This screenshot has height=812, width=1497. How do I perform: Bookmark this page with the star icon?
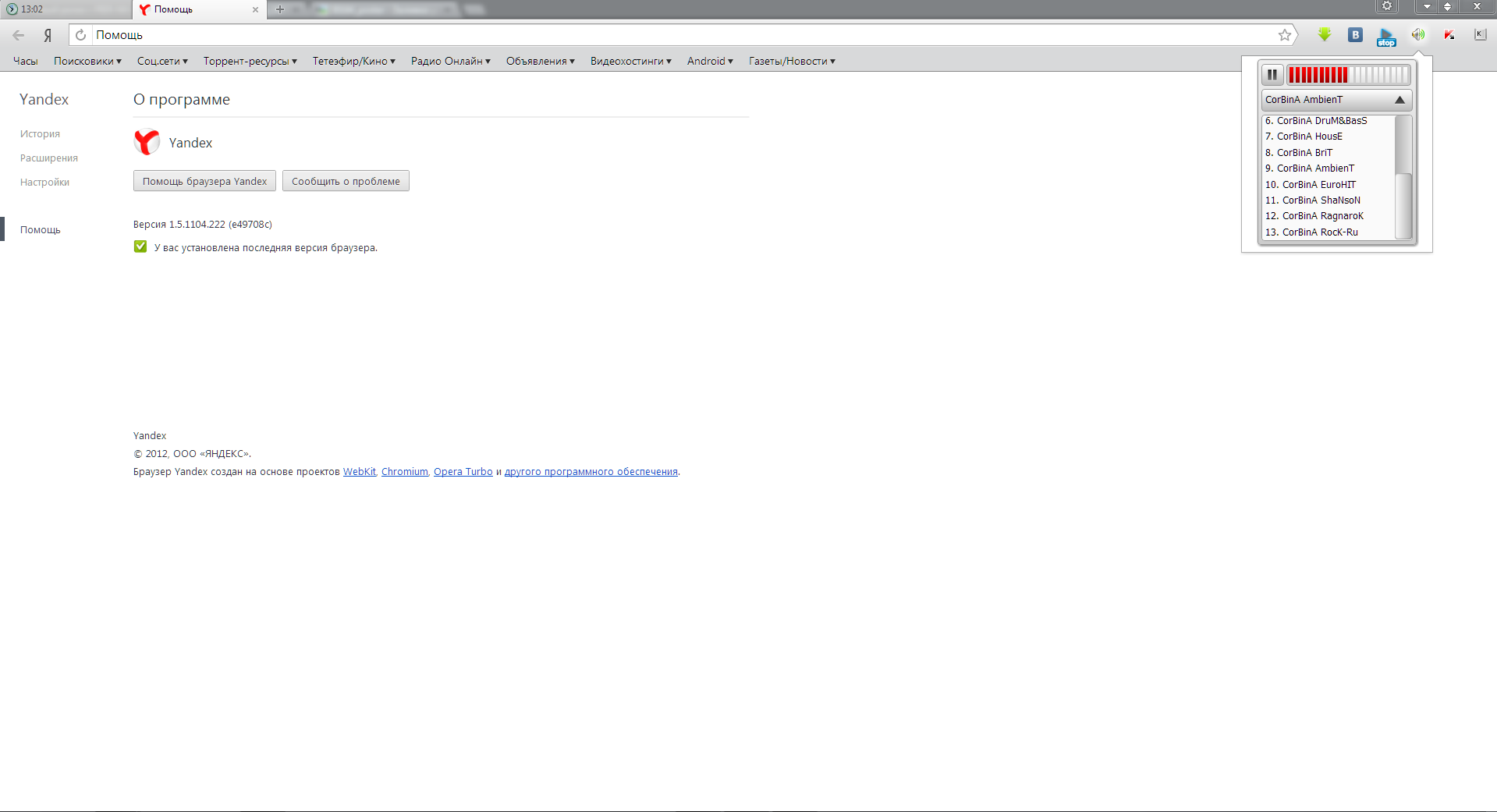point(1285,35)
